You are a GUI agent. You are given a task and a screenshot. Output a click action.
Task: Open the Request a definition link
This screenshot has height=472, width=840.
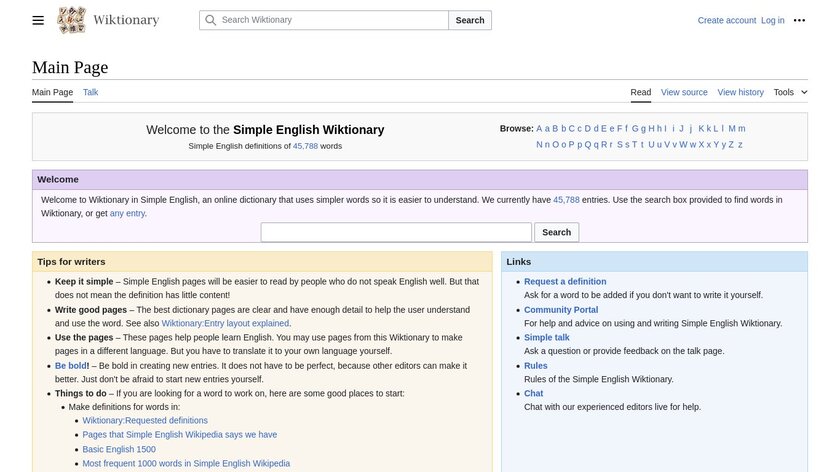coord(565,282)
